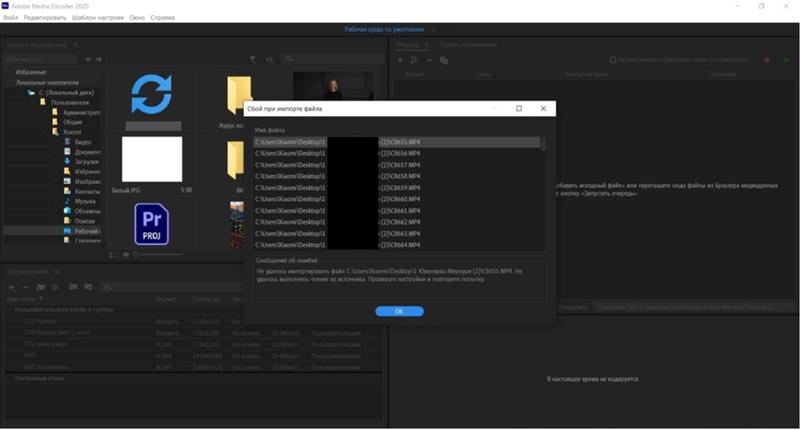Select the C8664.MP4 row in the error list
The width and height of the screenshot is (800, 430).
(396, 245)
